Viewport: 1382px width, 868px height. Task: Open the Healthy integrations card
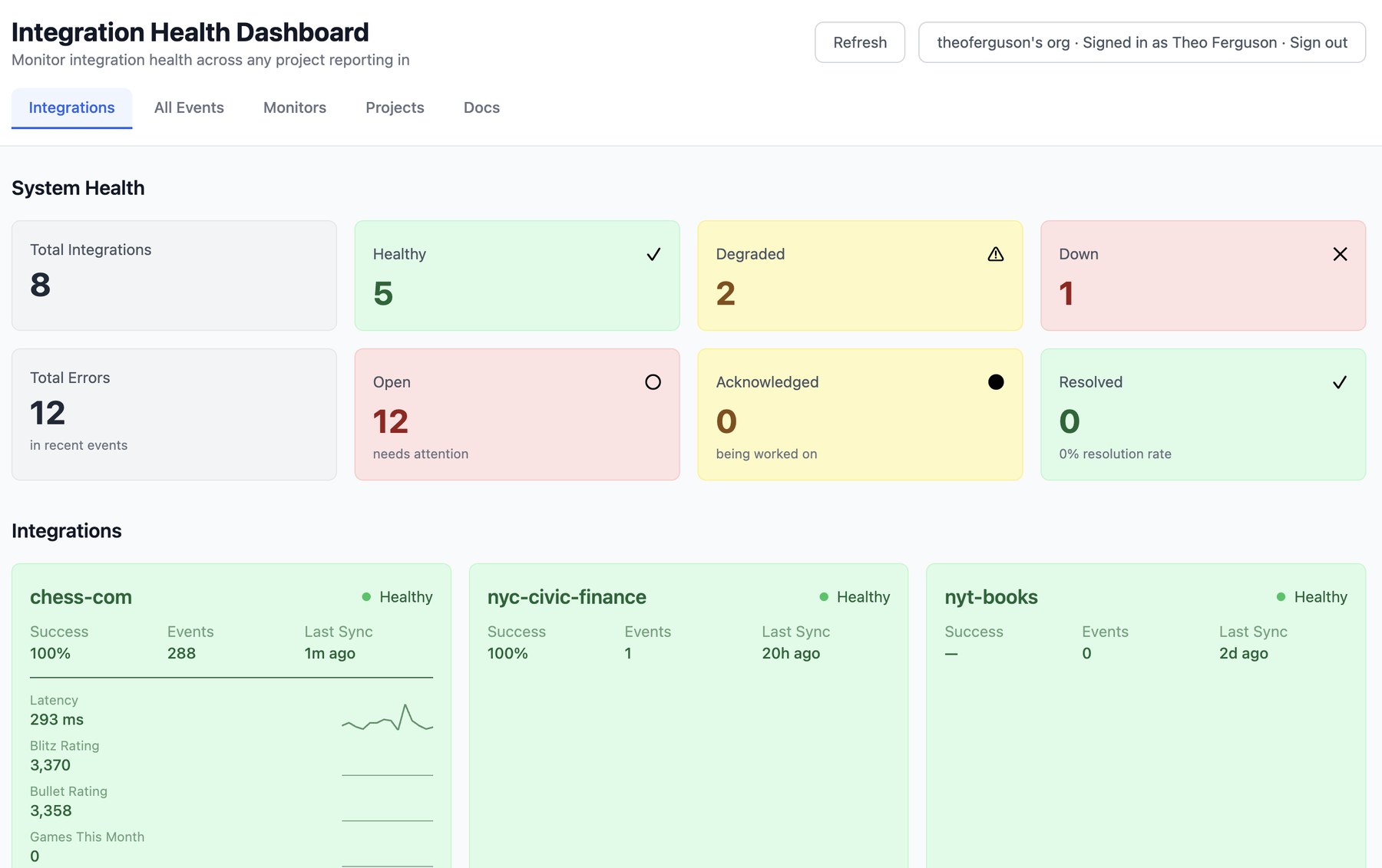[x=517, y=276]
